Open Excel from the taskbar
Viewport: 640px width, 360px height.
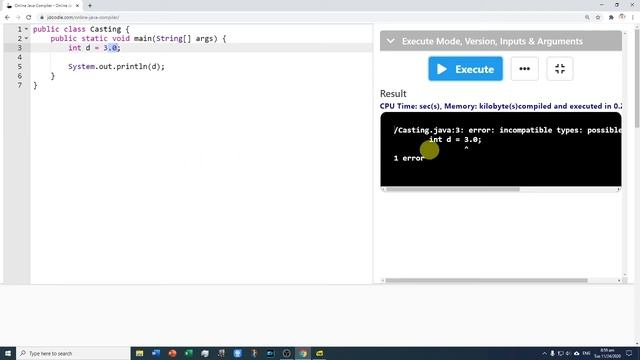pos(189,353)
